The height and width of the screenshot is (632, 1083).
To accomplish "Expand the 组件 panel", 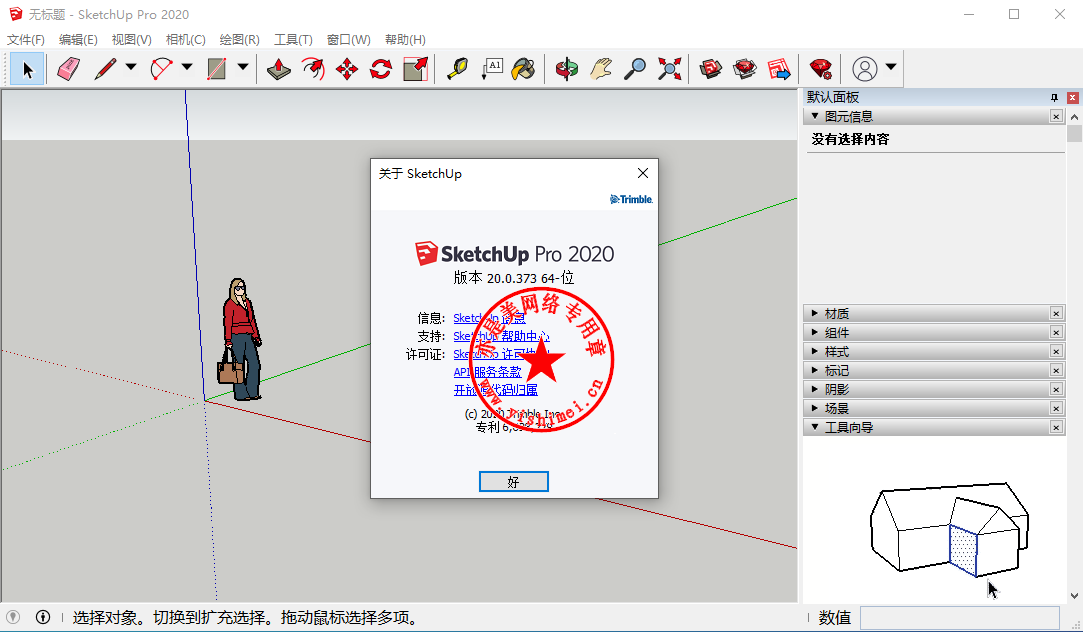I will point(815,332).
